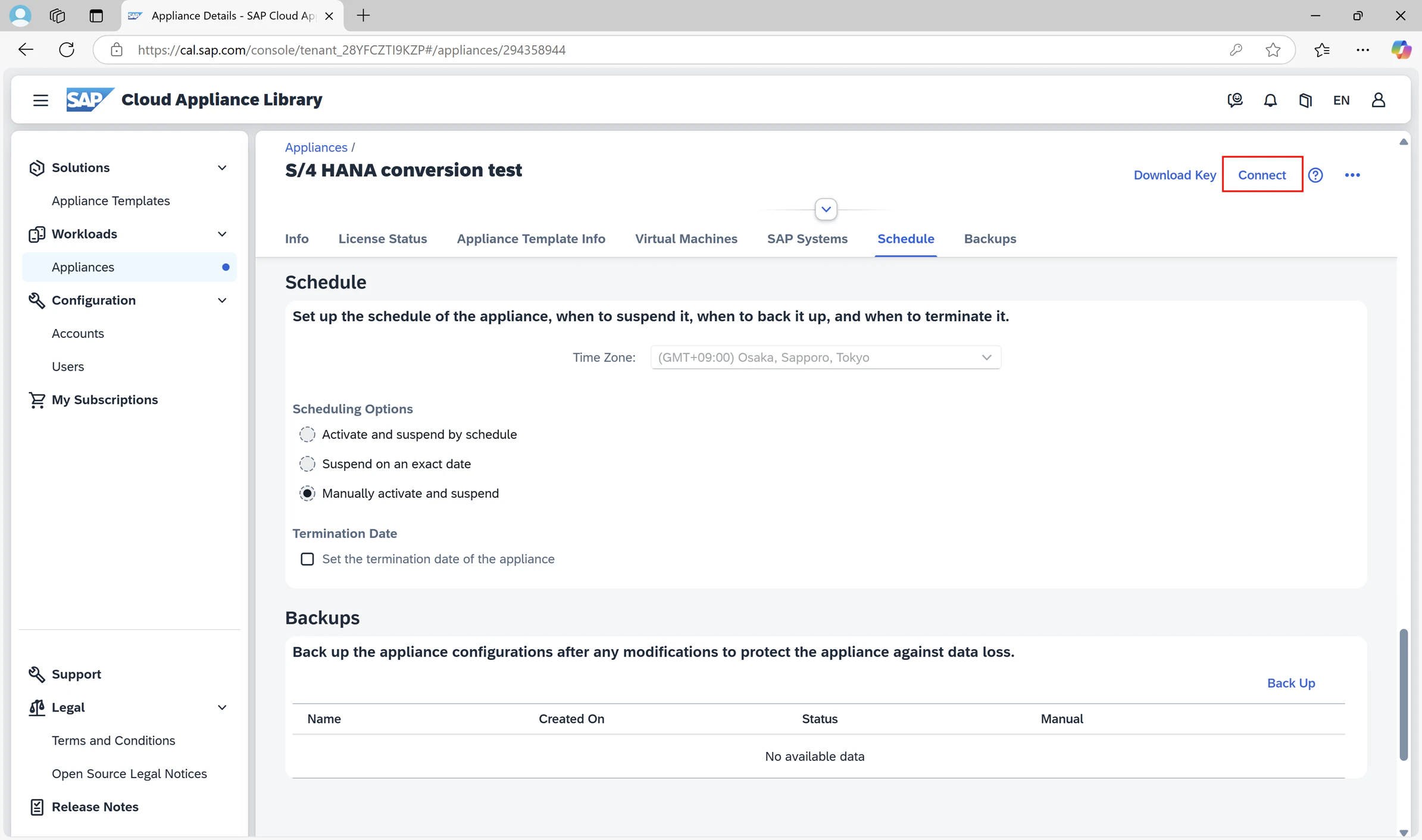Go back in browser history
The height and width of the screenshot is (840, 1422).
coord(26,49)
